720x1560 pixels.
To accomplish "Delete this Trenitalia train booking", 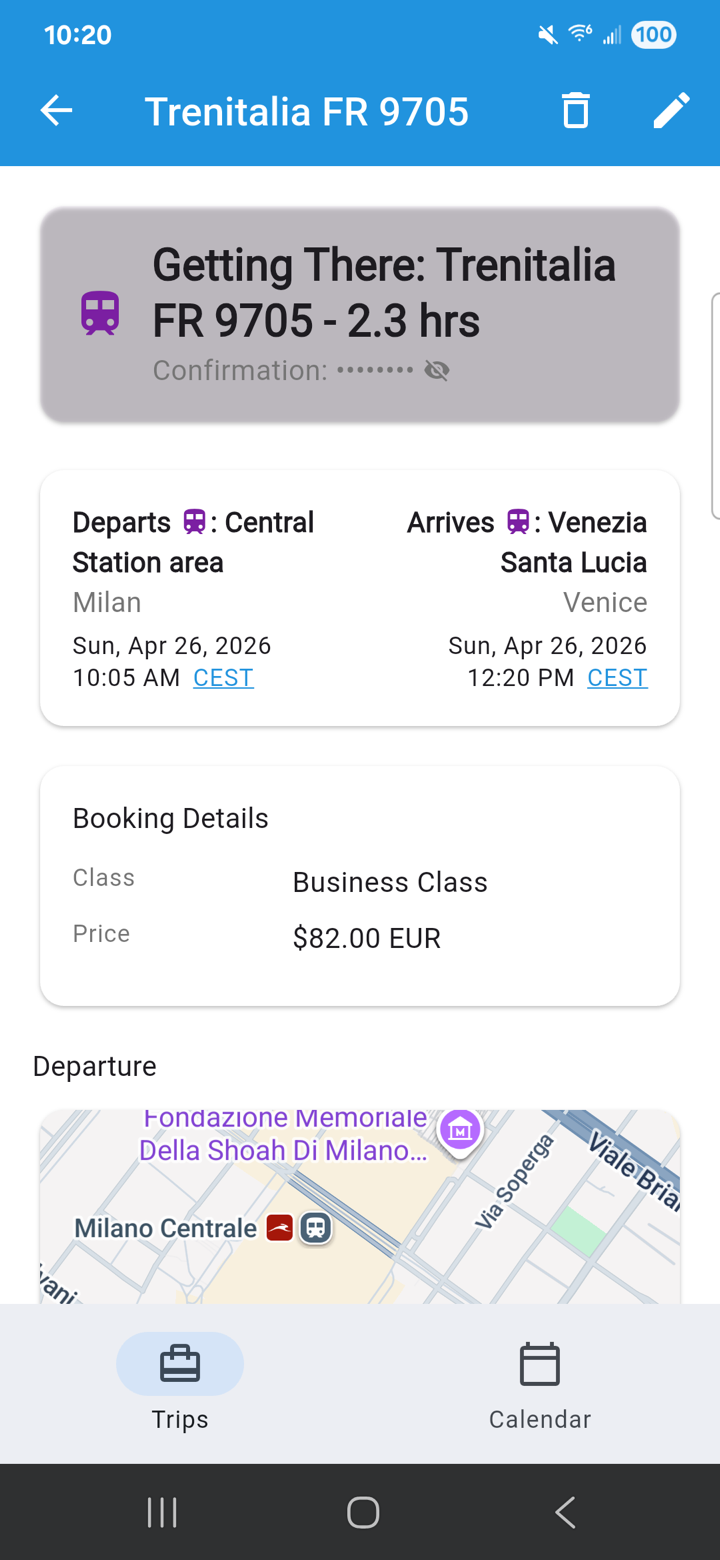I will point(576,111).
